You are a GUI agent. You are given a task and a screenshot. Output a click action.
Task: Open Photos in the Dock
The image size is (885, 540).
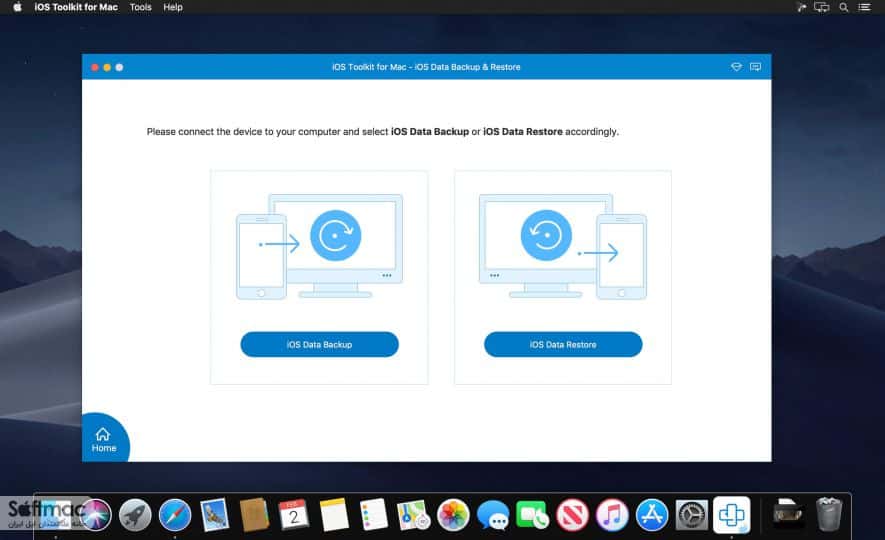click(453, 515)
